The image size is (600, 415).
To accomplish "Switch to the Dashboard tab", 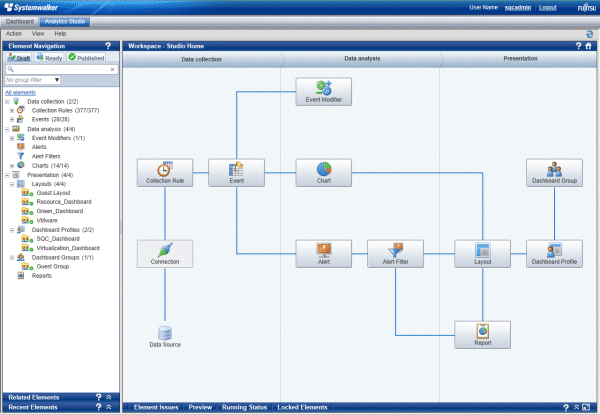I will (20, 21).
